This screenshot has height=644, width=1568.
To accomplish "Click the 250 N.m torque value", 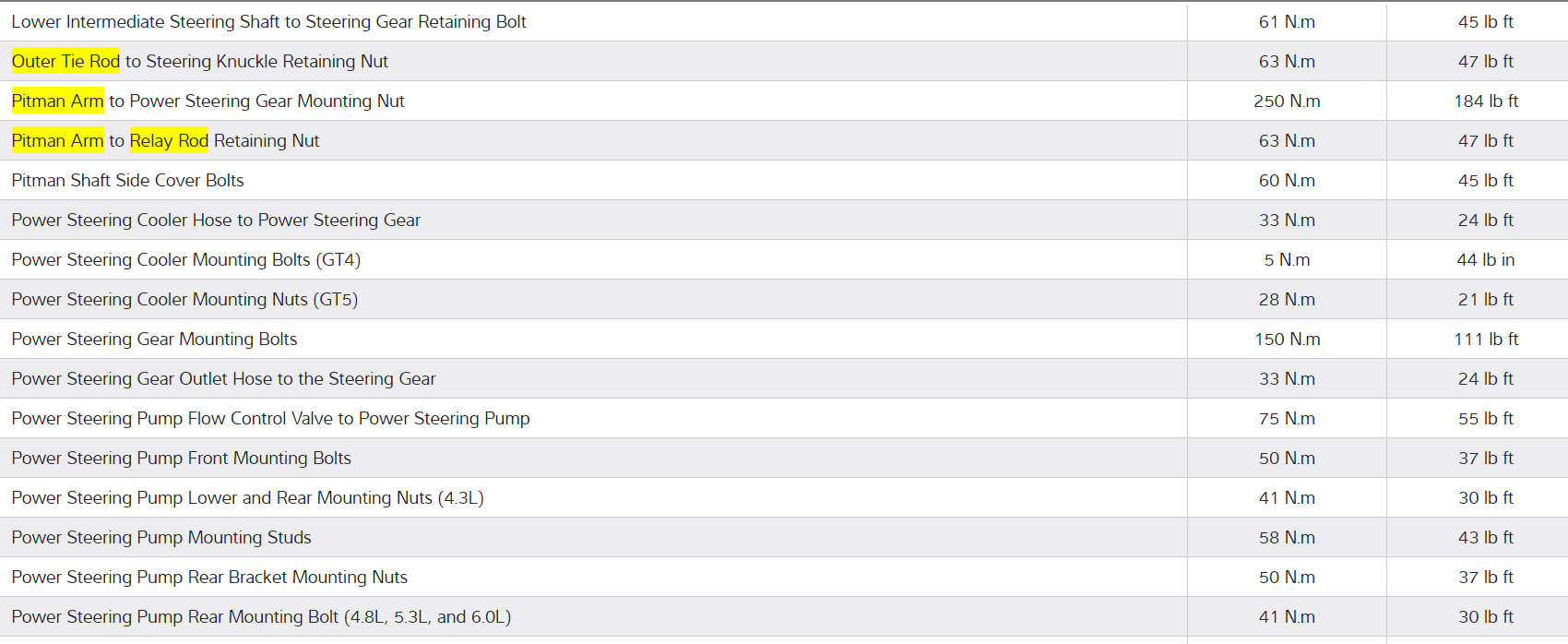I will pyautogui.click(x=1287, y=101).
